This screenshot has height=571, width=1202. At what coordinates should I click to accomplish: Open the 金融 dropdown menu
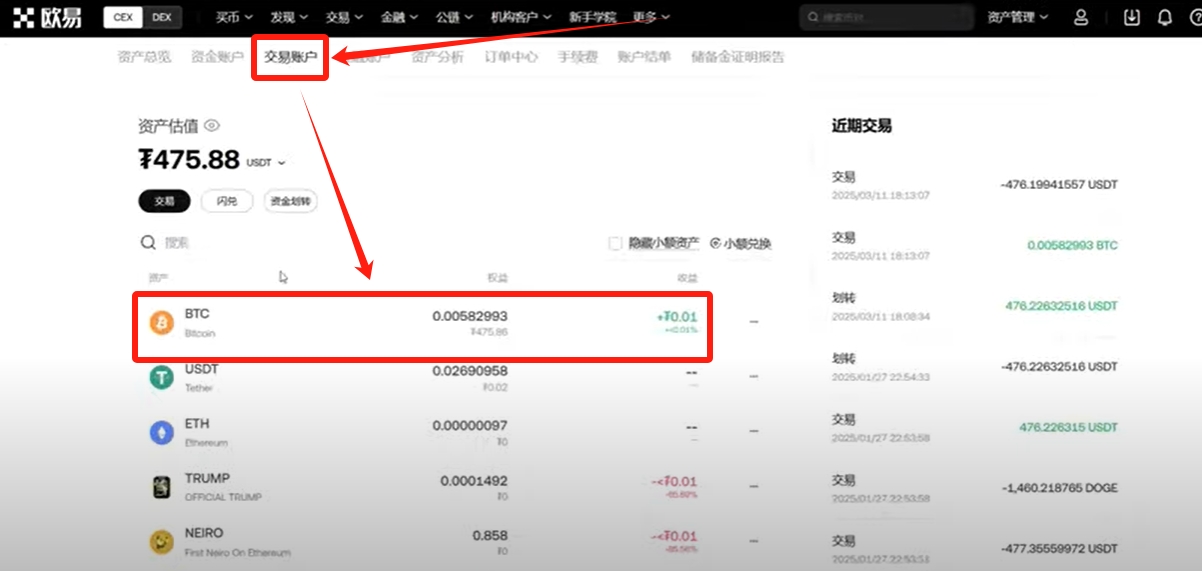tap(400, 17)
